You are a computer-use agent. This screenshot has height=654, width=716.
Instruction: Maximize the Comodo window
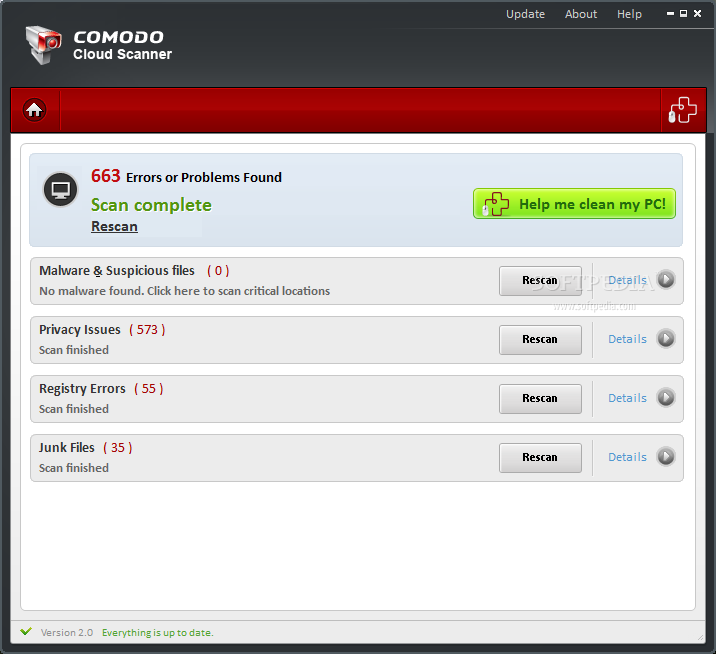click(x=684, y=14)
